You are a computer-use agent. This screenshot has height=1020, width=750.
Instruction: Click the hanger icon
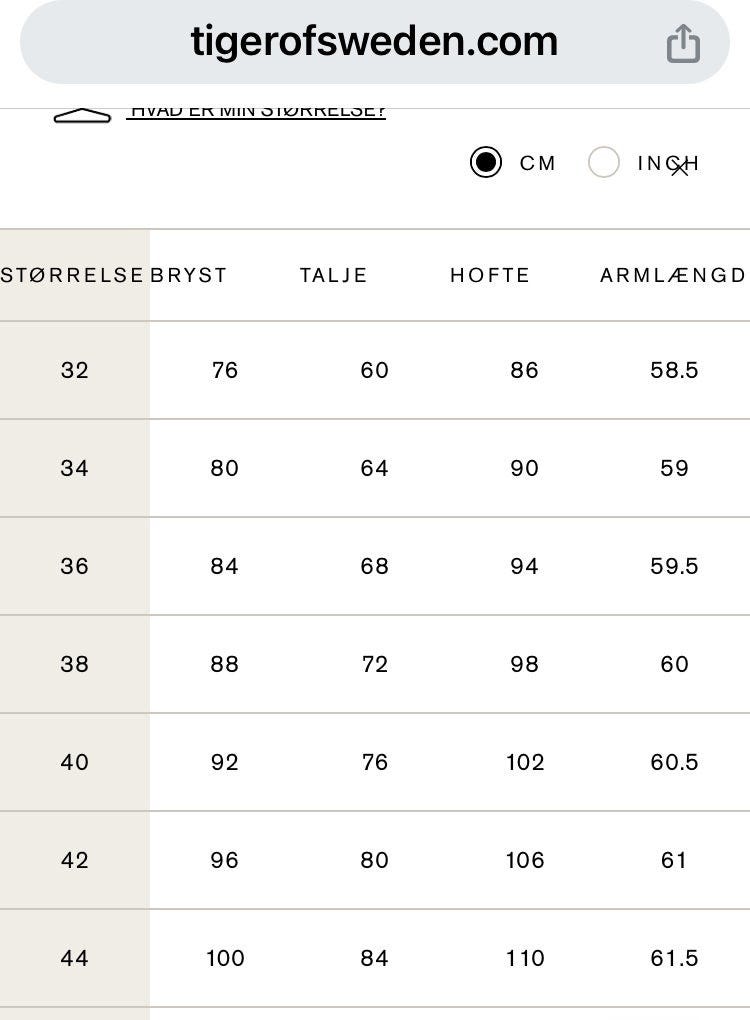point(82,116)
